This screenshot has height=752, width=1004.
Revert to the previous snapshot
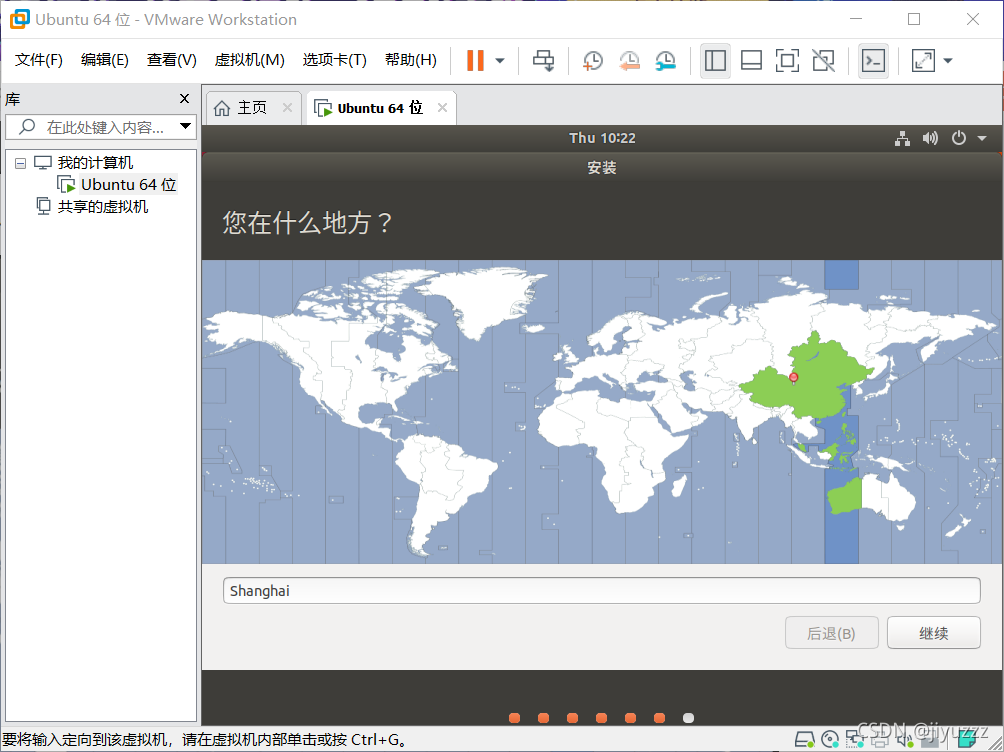pos(629,61)
